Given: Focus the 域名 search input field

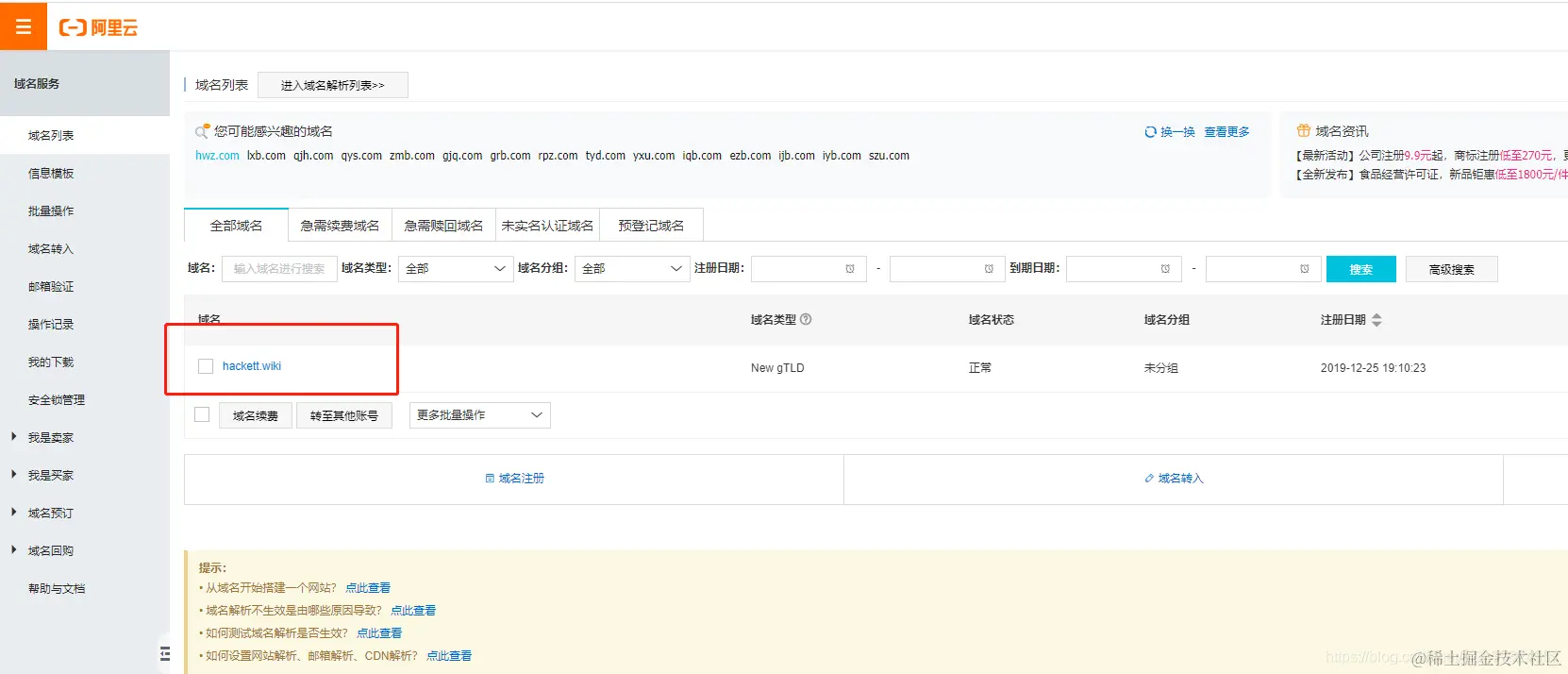Looking at the screenshot, I should point(279,269).
